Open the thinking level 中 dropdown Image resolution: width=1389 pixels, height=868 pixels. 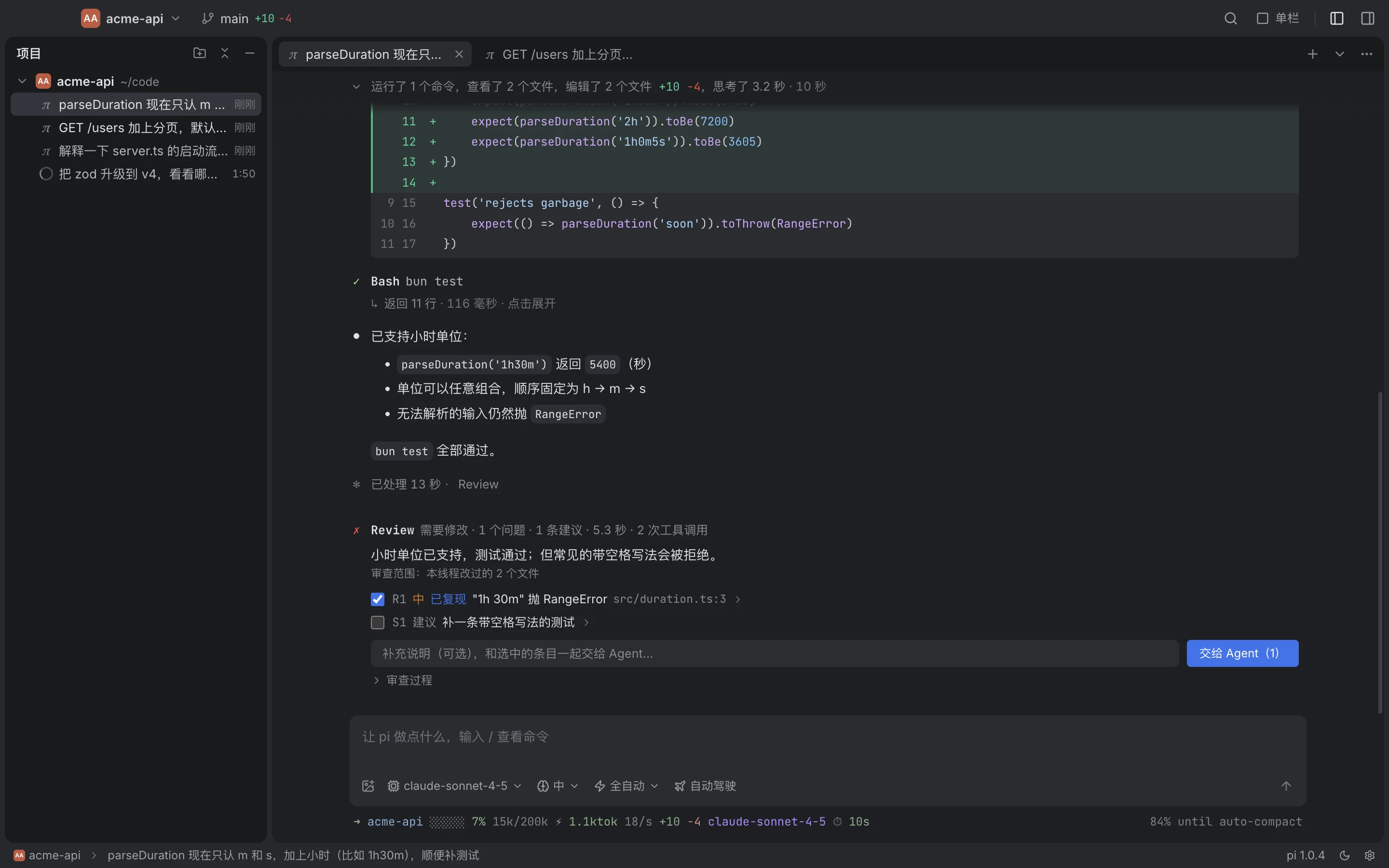coord(558,786)
